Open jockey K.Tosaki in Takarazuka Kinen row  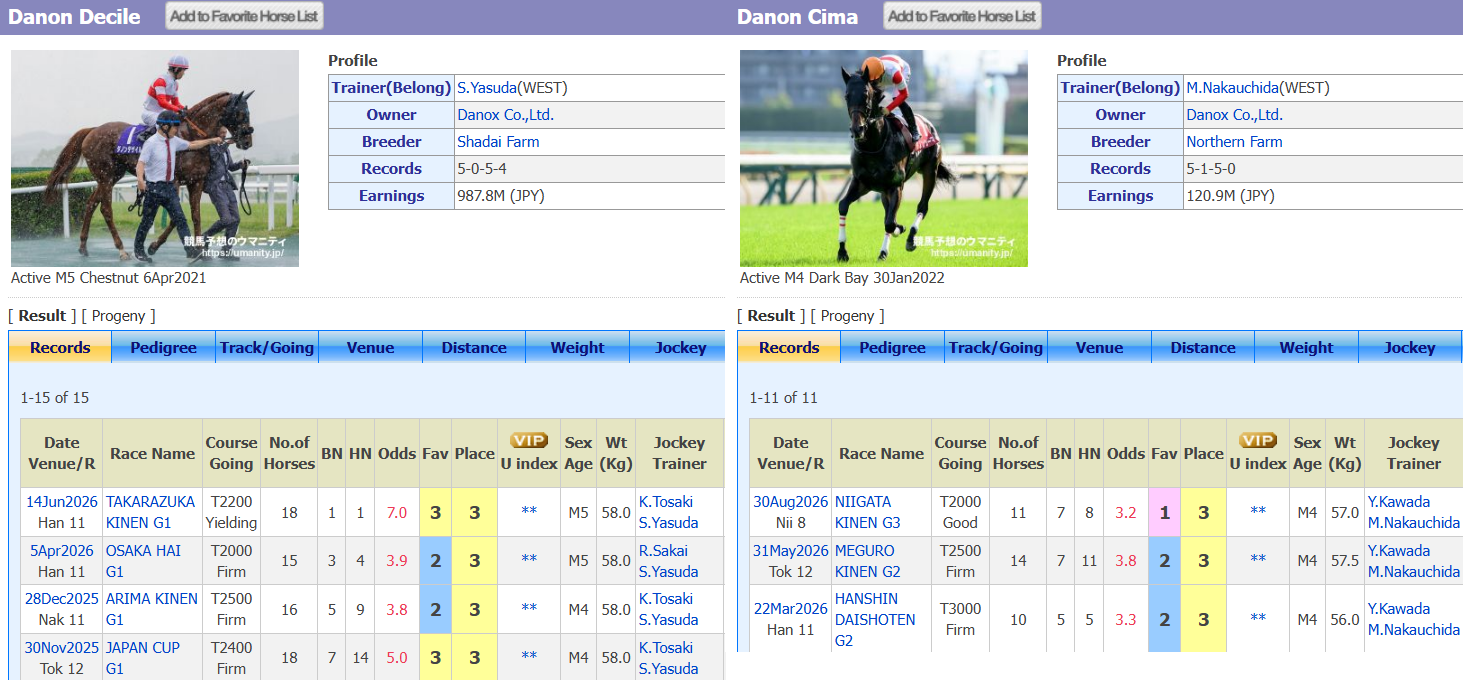[666, 502]
